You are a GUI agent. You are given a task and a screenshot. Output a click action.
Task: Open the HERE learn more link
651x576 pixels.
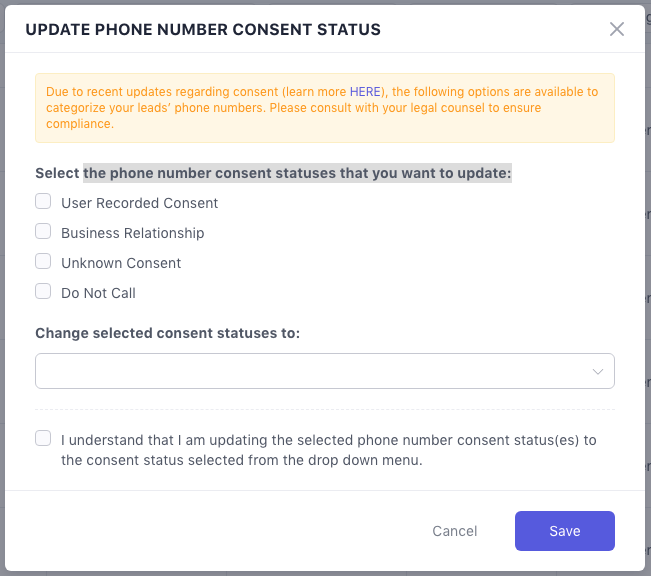[x=365, y=92]
